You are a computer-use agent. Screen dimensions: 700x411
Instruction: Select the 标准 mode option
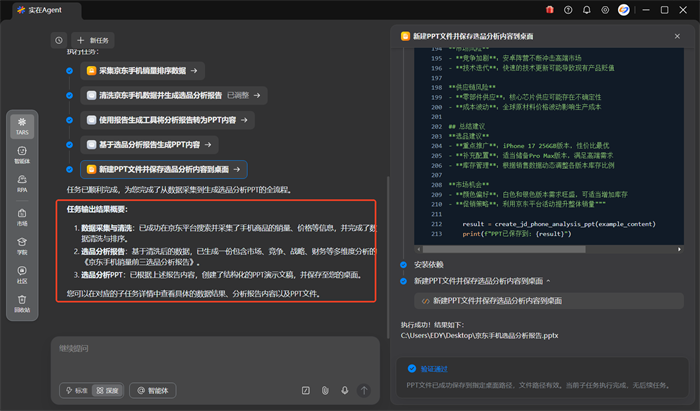coord(75,390)
